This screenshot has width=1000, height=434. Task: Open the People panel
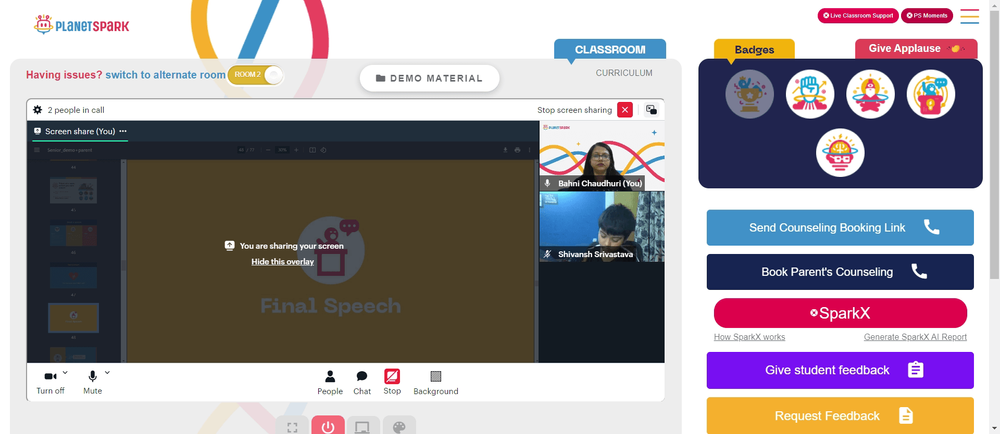pos(330,382)
